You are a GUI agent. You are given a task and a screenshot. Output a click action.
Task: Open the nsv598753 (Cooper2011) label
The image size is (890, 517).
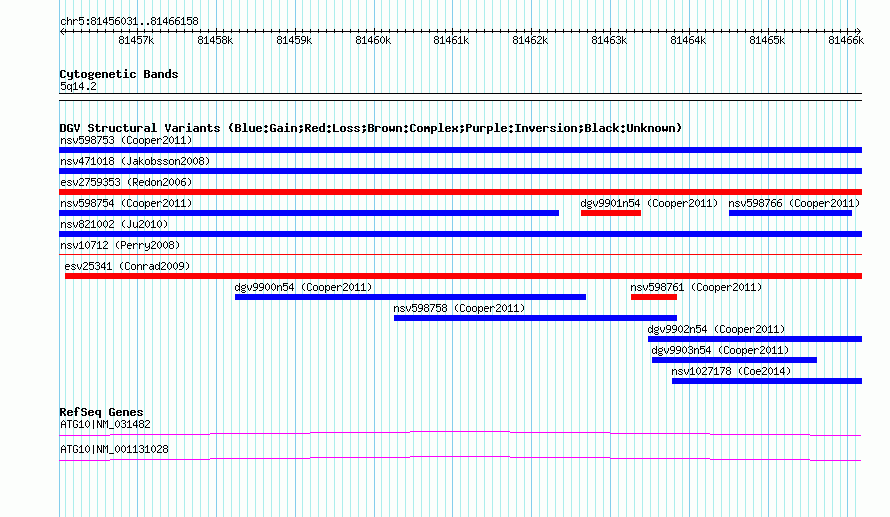[126, 140]
